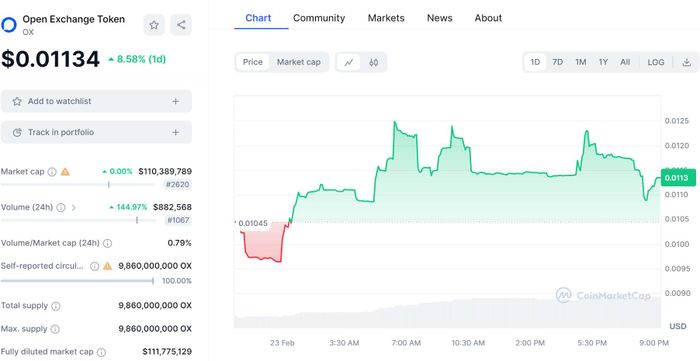Enable LOG scale on chart
This screenshot has height=361, width=700.
656,62
